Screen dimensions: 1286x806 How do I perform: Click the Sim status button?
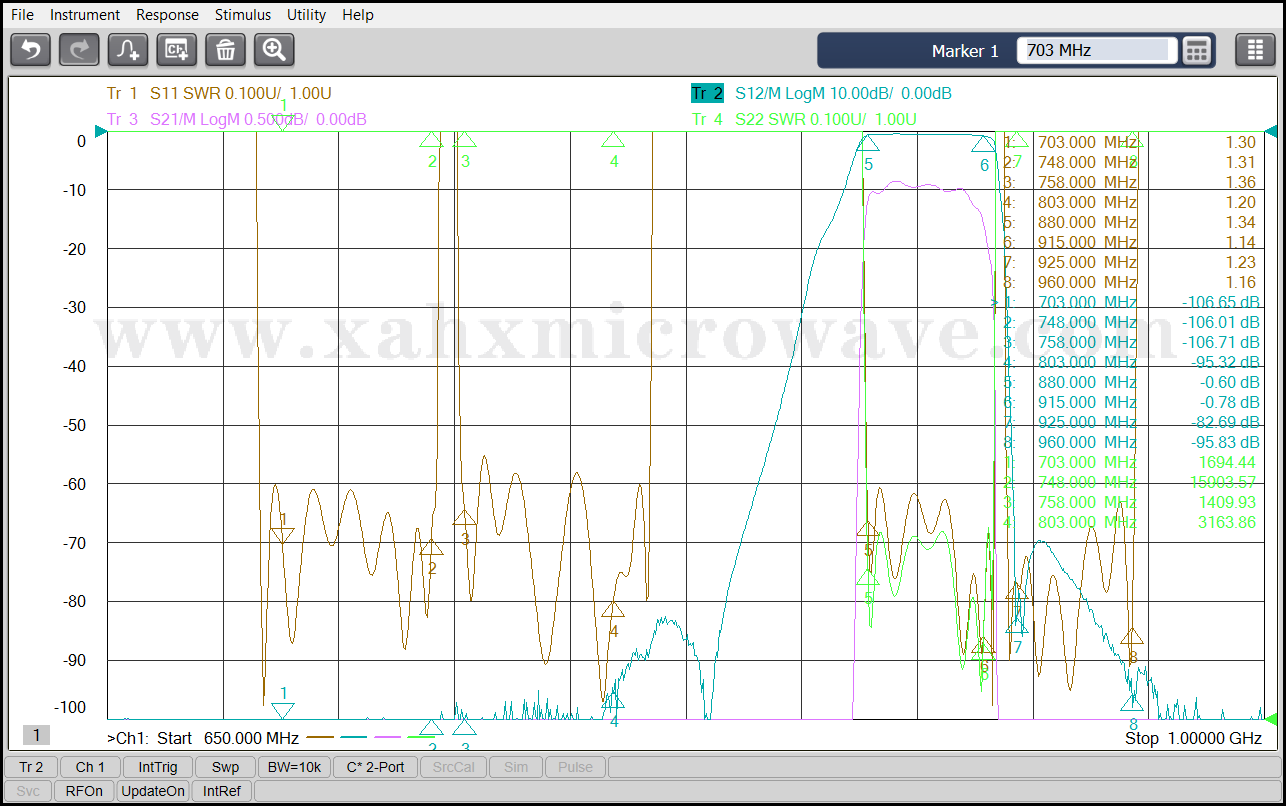tap(516, 767)
